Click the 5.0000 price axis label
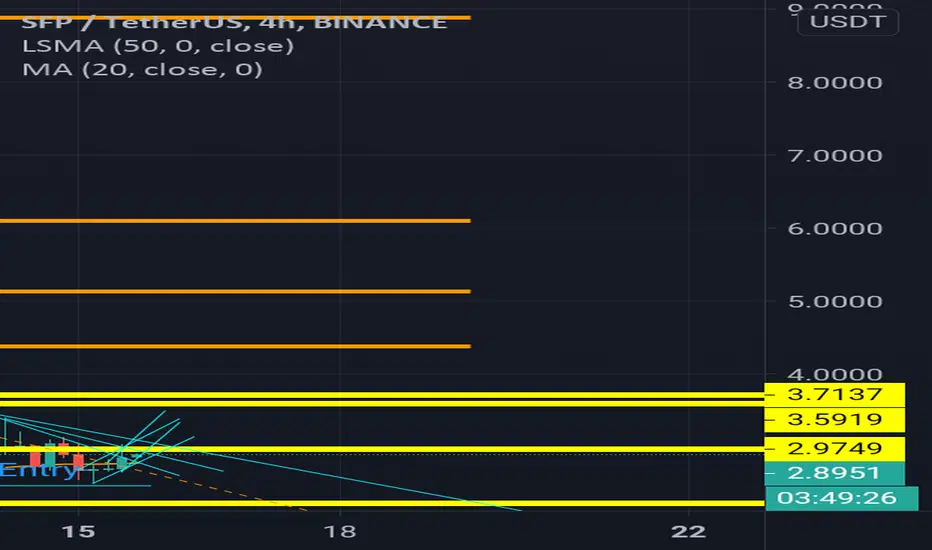Image resolution: width=932 pixels, height=550 pixels. [x=835, y=301]
